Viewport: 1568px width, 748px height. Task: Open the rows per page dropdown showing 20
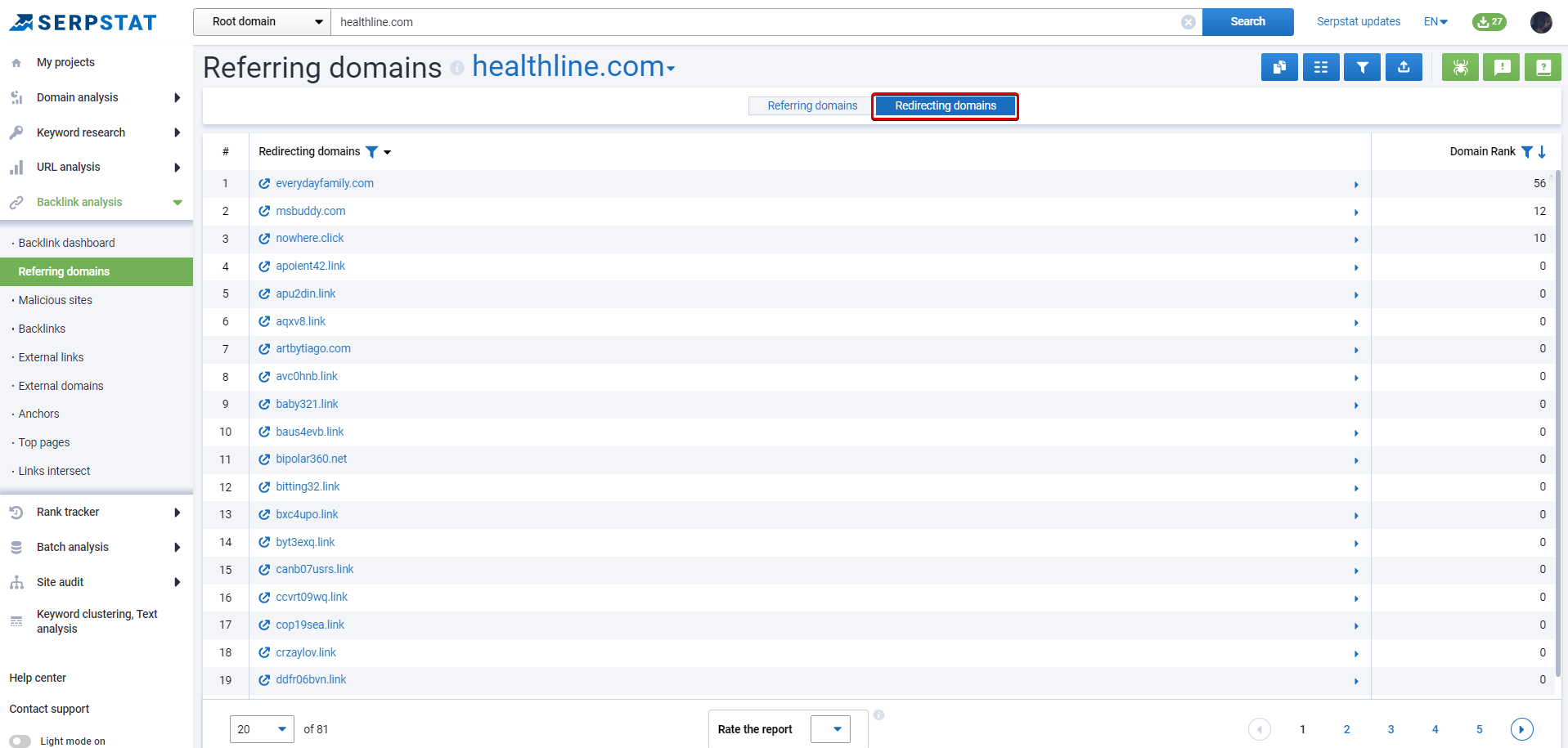pos(262,729)
